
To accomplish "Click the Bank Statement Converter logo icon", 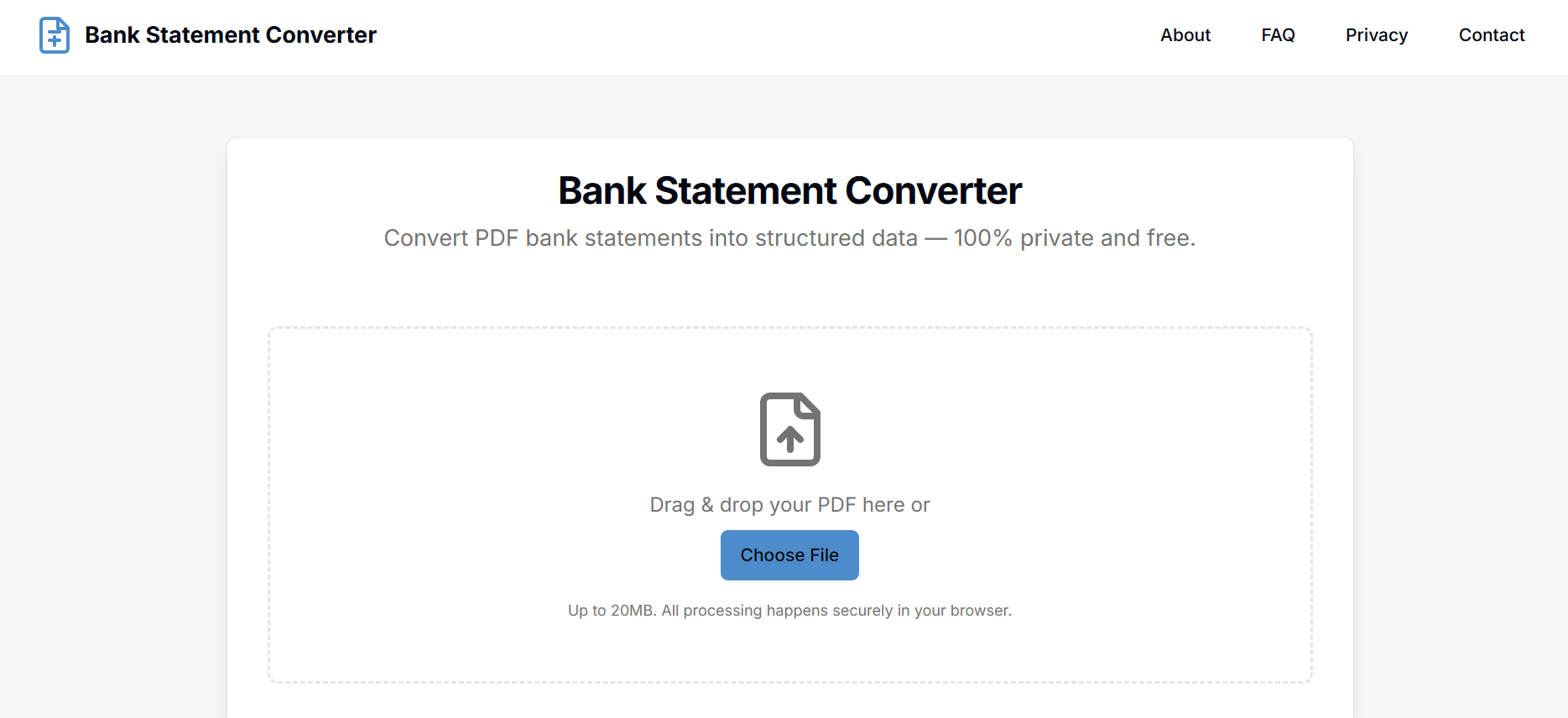I will tap(54, 35).
